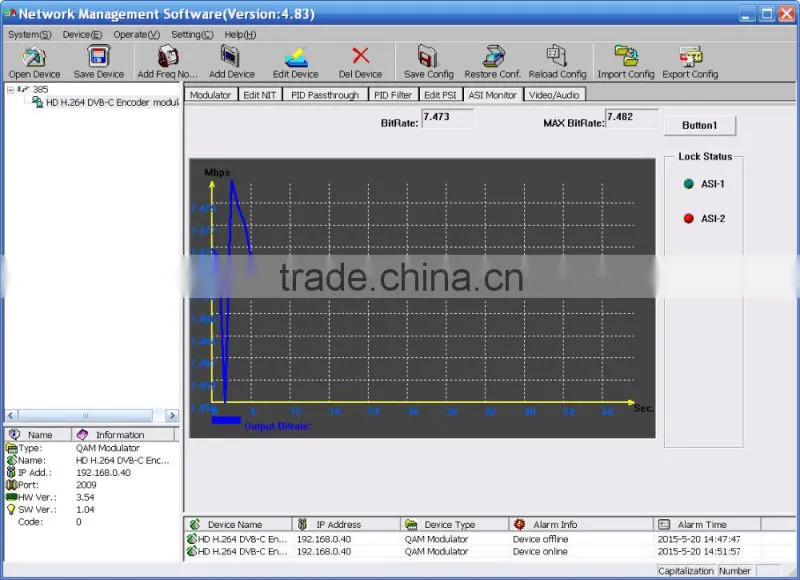The width and height of the screenshot is (800, 580).
Task: Select the Add Freq No... toolbar icon
Action: pyautogui.click(x=167, y=62)
